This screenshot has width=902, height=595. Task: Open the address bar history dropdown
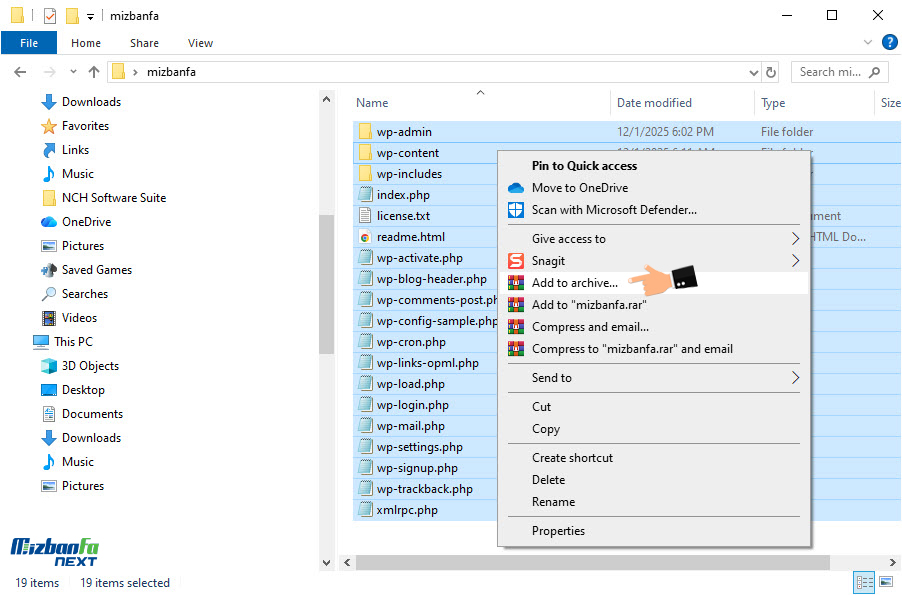point(754,72)
